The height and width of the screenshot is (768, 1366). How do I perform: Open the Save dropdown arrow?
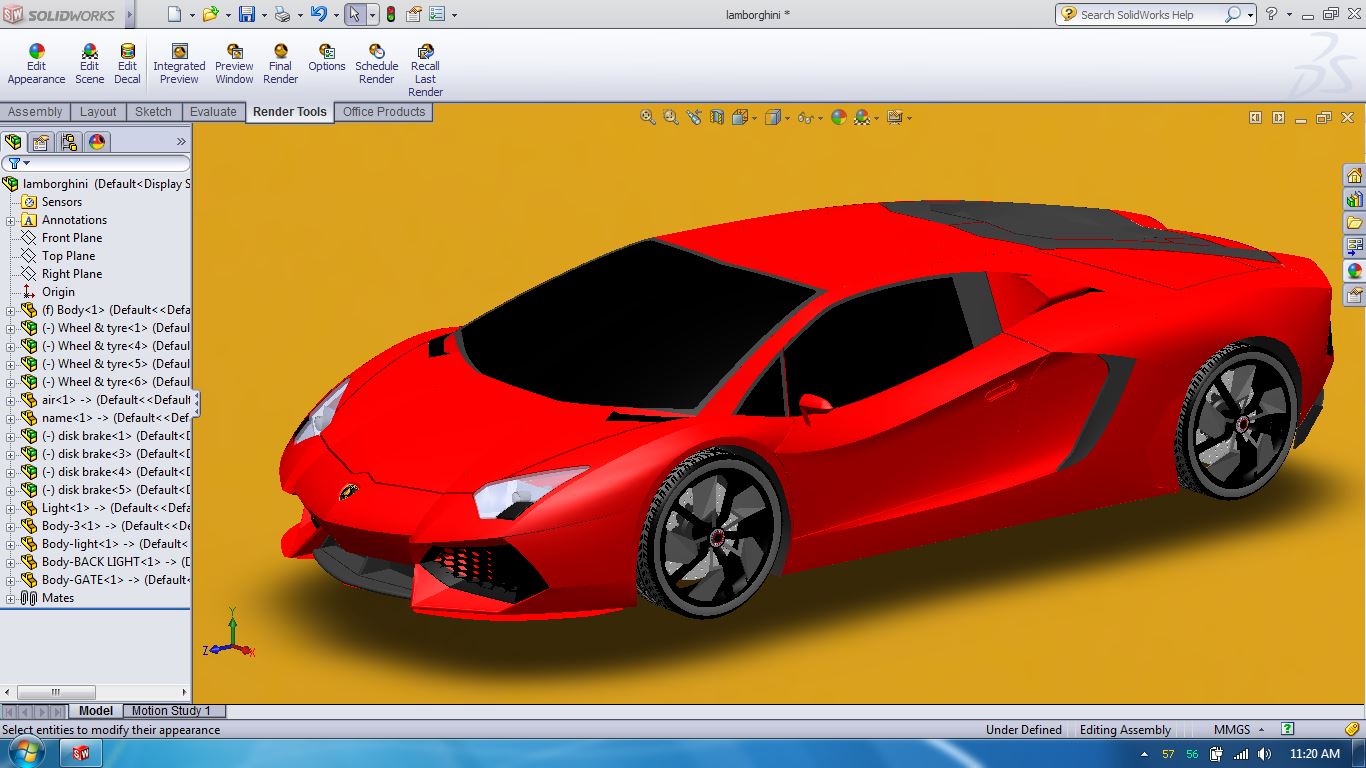264,15
